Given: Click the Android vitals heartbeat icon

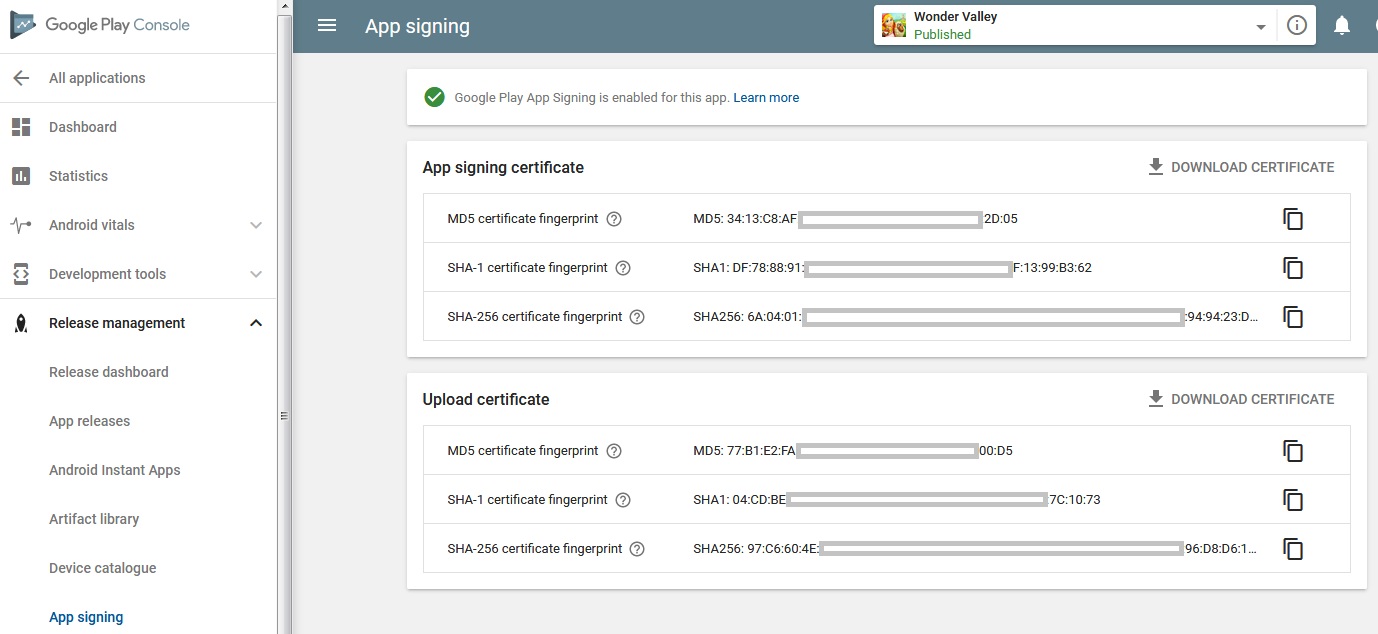Looking at the screenshot, I should 22,225.
